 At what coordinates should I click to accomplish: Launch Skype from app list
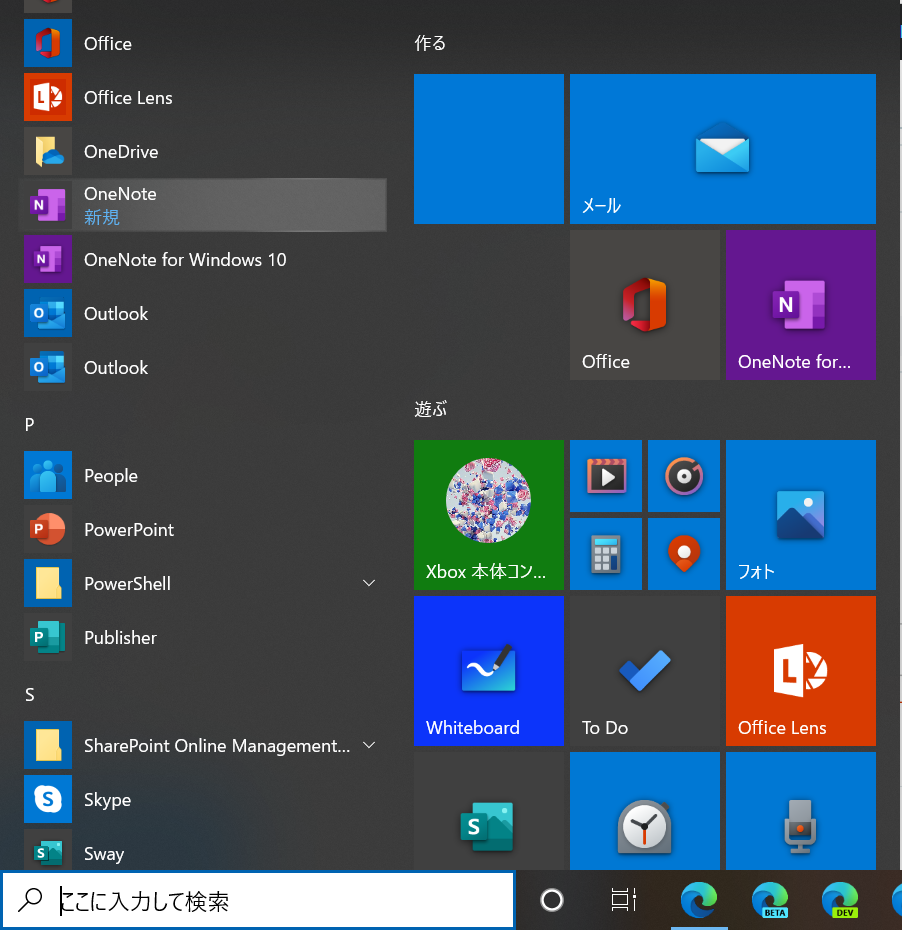click(202, 799)
